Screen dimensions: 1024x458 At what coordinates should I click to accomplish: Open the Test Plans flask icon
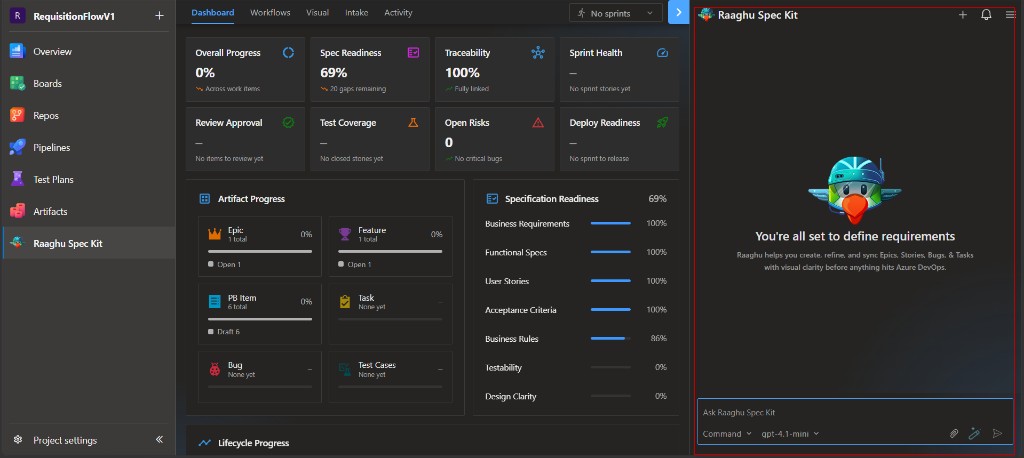[17, 180]
